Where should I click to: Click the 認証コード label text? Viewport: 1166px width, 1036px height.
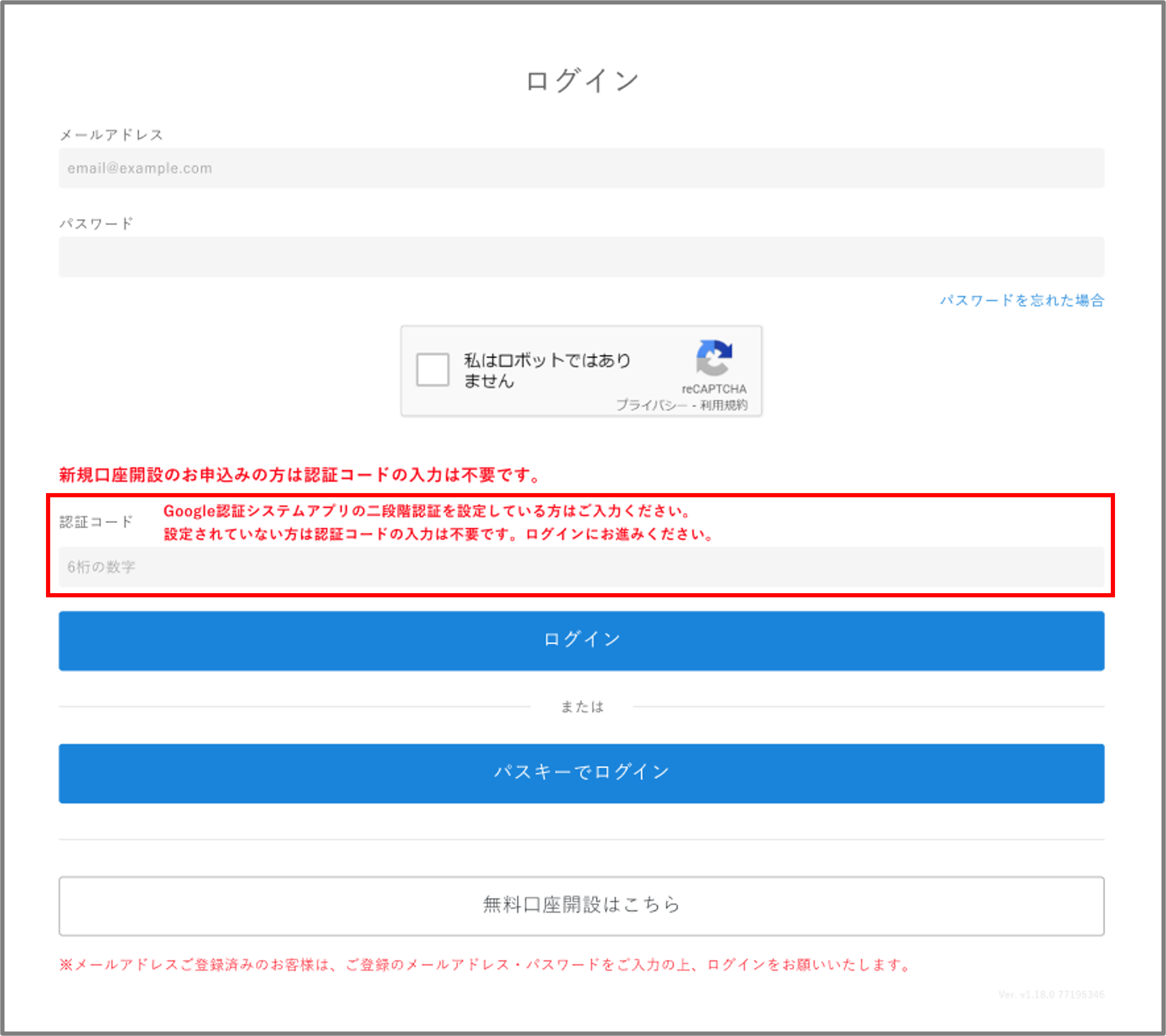coord(96,522)
